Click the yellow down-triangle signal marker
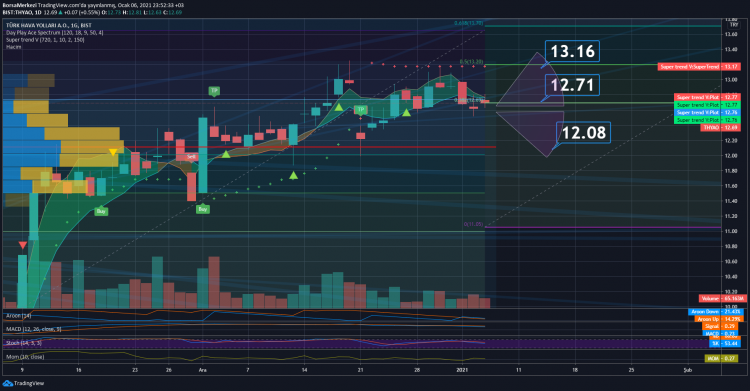 (x=113, y=152)
